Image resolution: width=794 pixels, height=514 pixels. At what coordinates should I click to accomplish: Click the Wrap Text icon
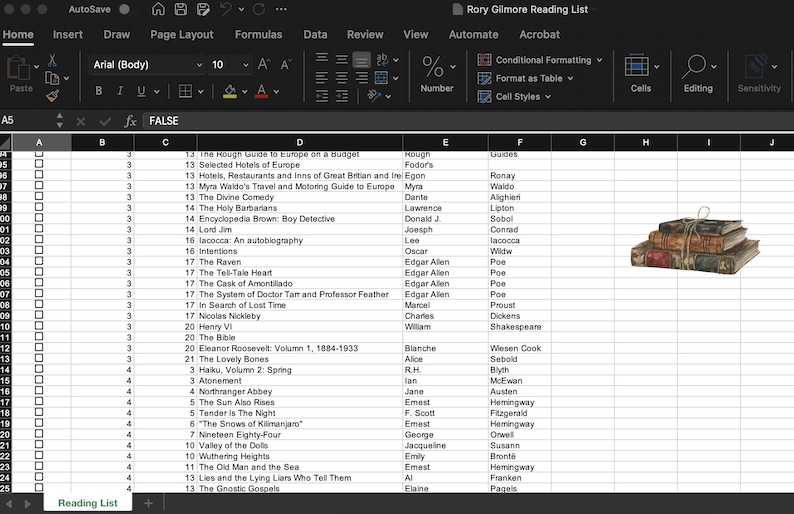tap(382, 60)
